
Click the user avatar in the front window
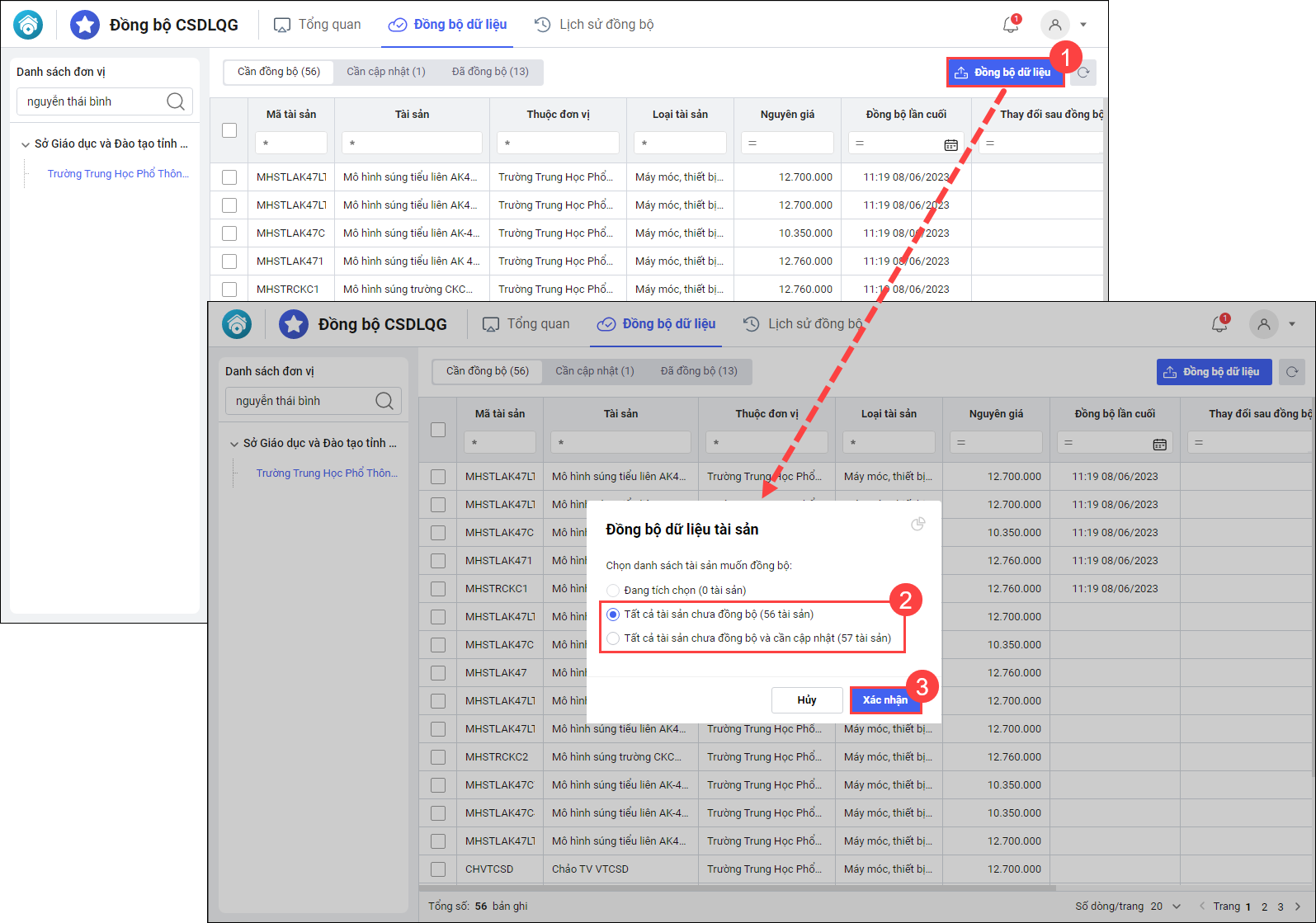pos(1264,324)
